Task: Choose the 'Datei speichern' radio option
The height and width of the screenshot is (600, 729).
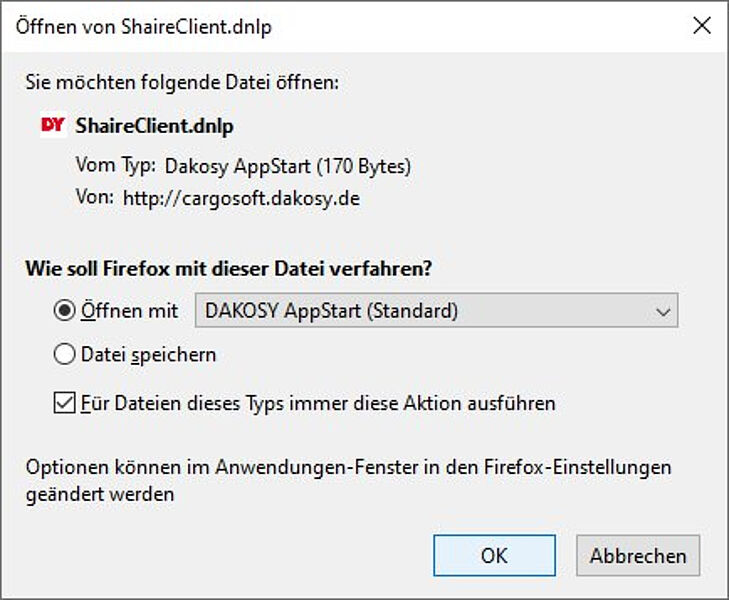Action: coord(64,354)
